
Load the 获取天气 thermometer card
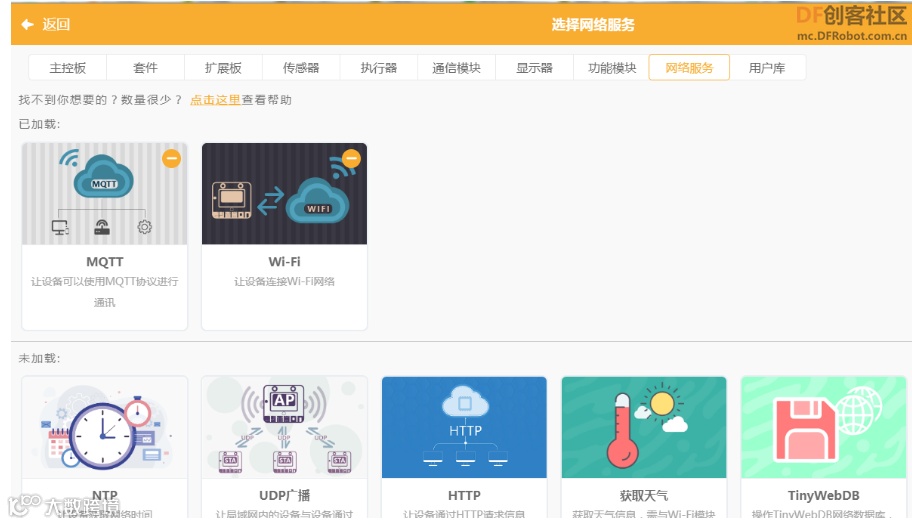(x=644, y=447)
